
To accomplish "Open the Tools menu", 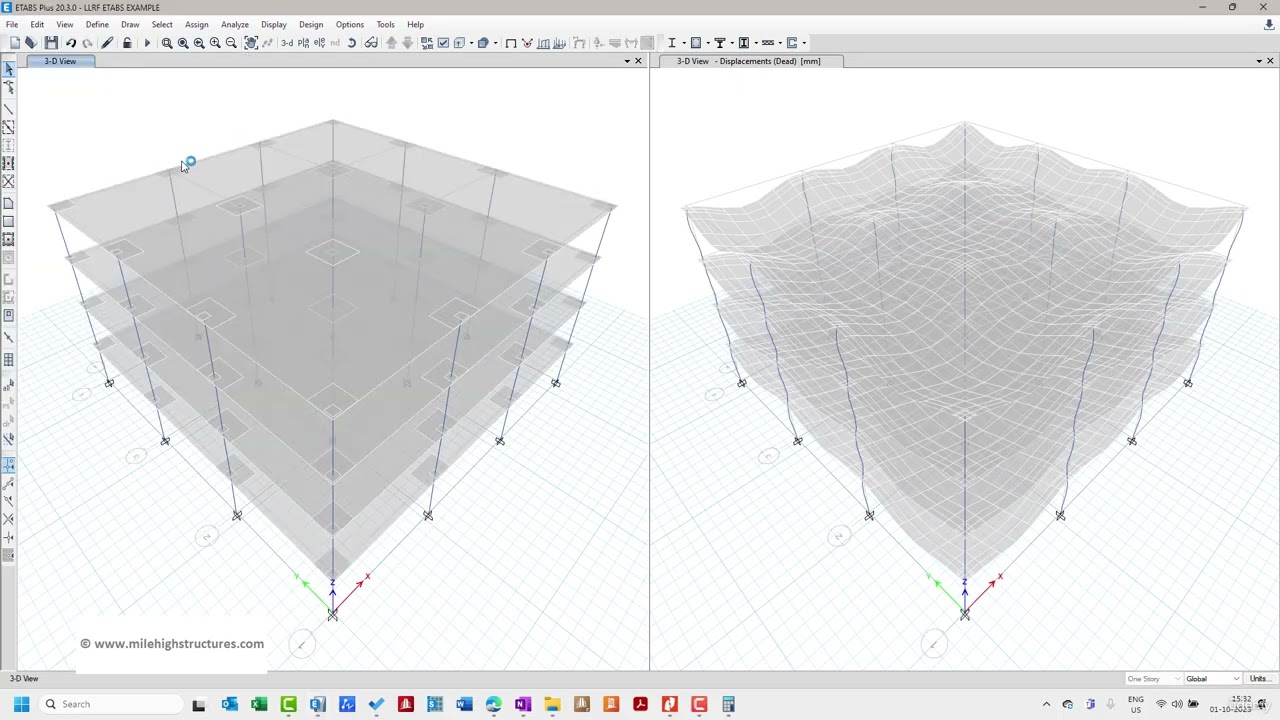I will [x=385, y=24].
